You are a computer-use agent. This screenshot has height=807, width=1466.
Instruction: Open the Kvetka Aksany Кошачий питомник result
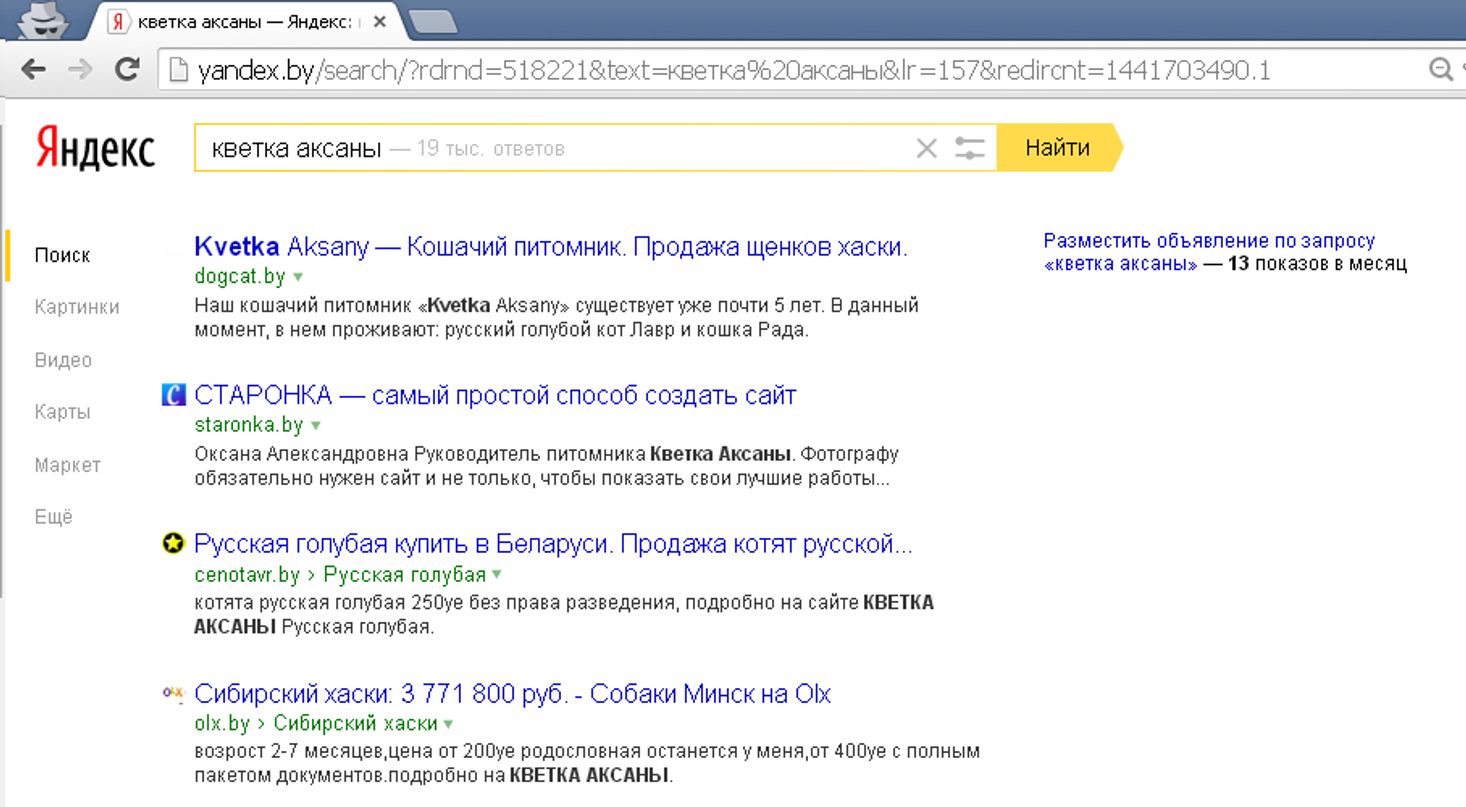pos(551,247)
